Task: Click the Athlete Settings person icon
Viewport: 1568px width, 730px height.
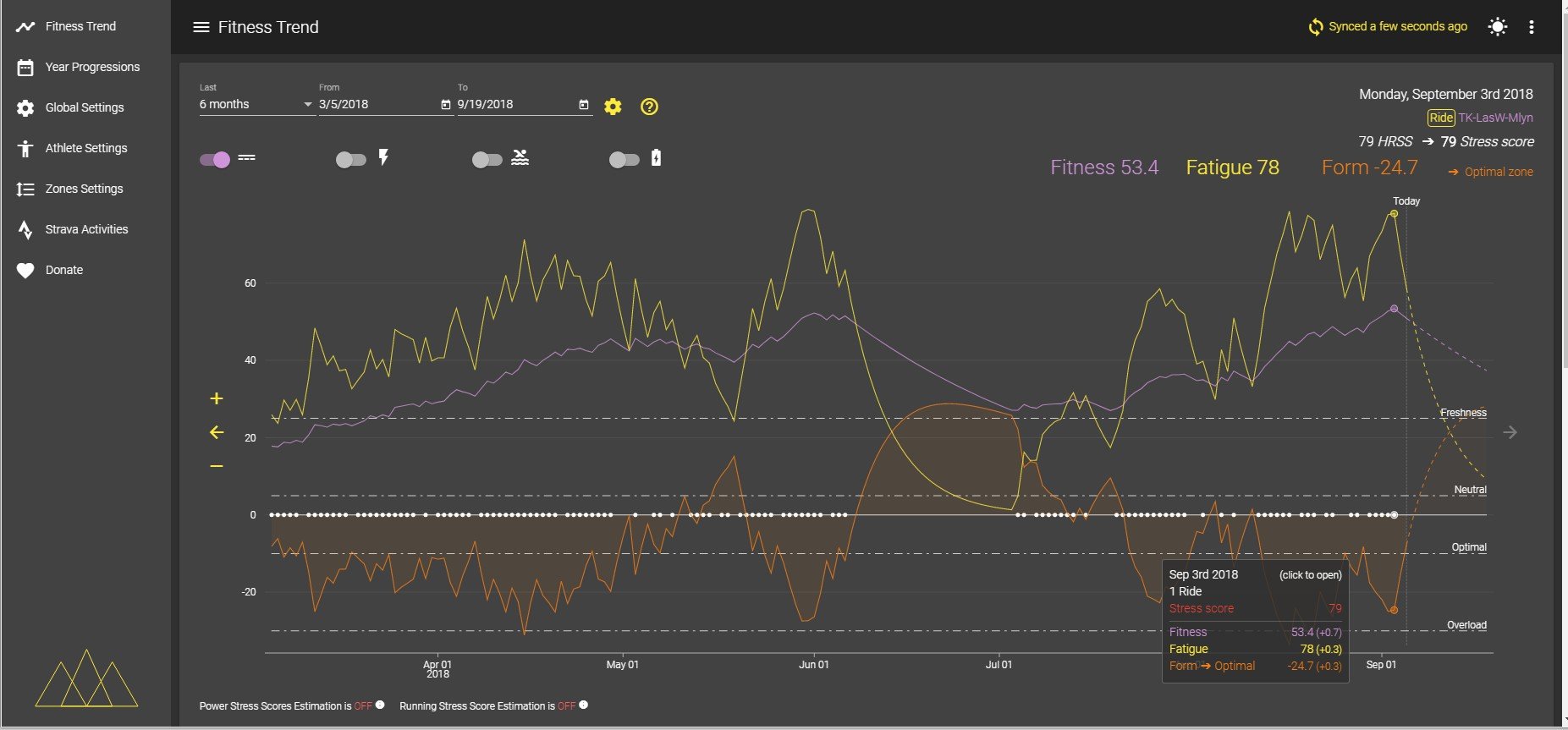Action: coord(25,149)
